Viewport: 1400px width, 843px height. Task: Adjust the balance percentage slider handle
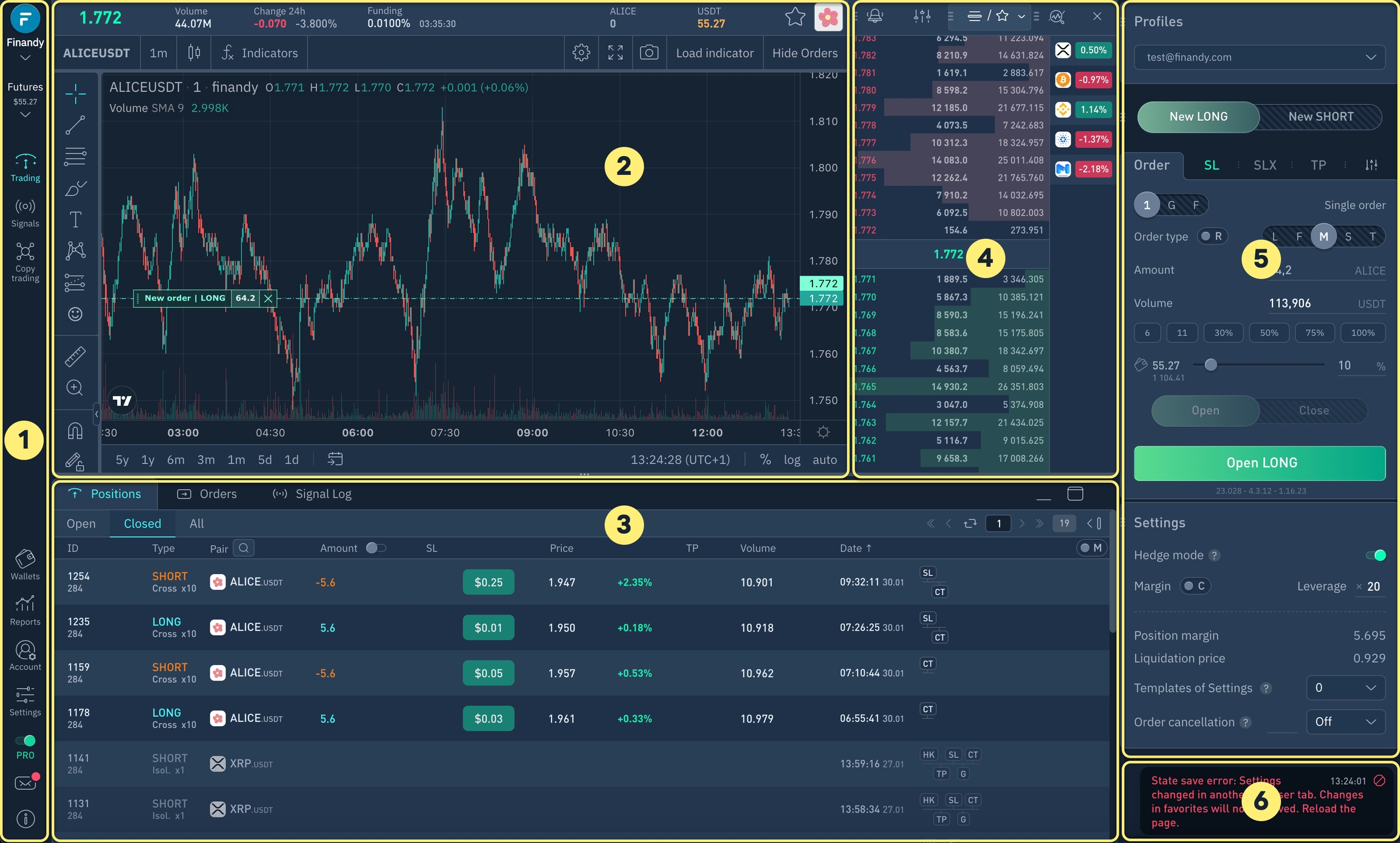tap(1210, 364)
